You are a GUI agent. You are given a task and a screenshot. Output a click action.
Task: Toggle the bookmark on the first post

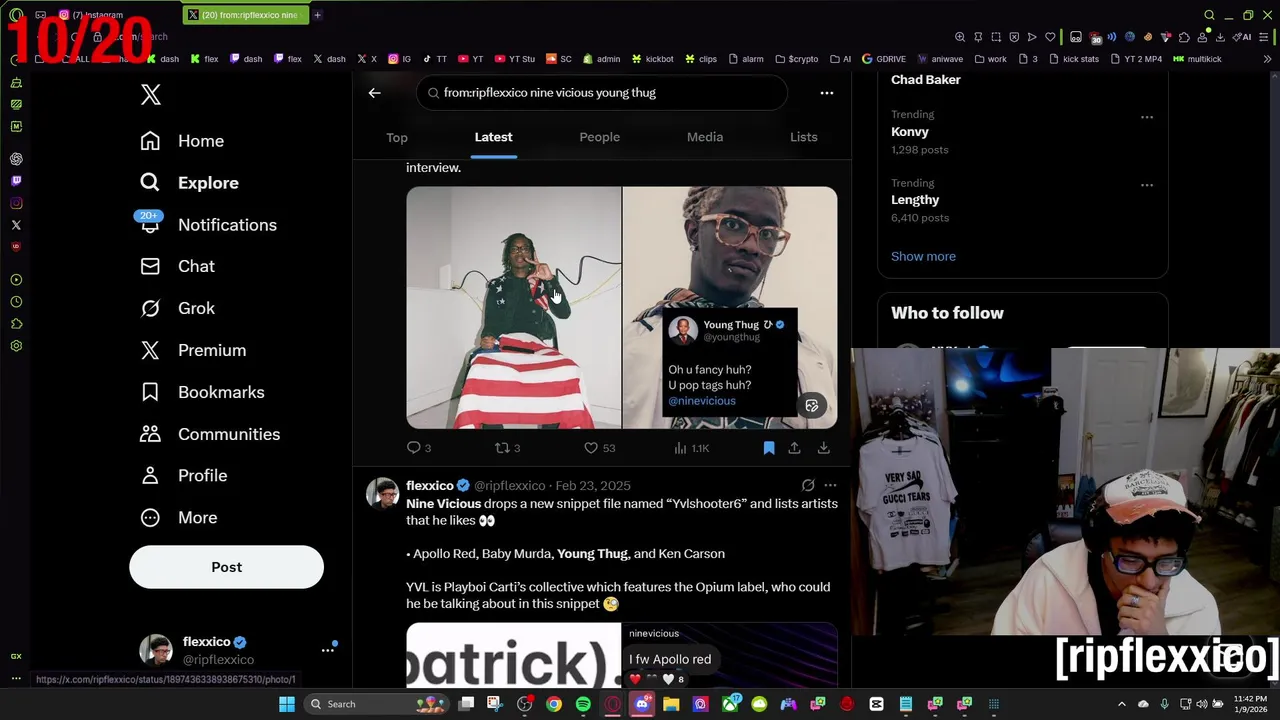769,448
